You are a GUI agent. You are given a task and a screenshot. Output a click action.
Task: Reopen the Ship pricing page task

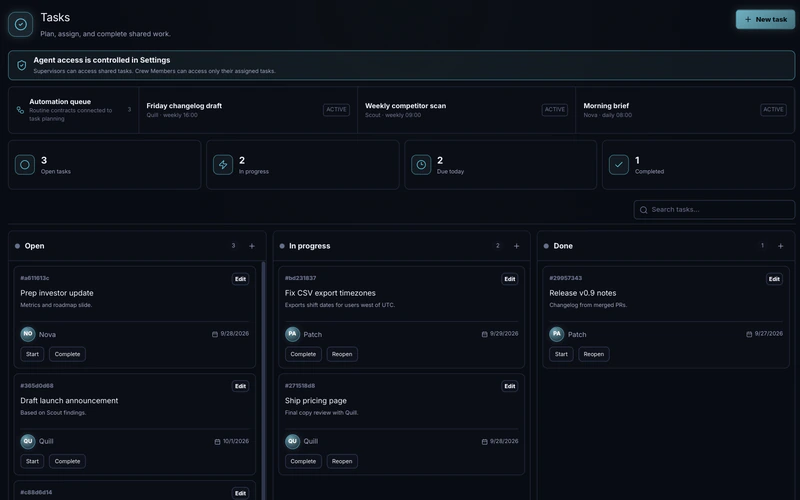[x=342, y=461]
